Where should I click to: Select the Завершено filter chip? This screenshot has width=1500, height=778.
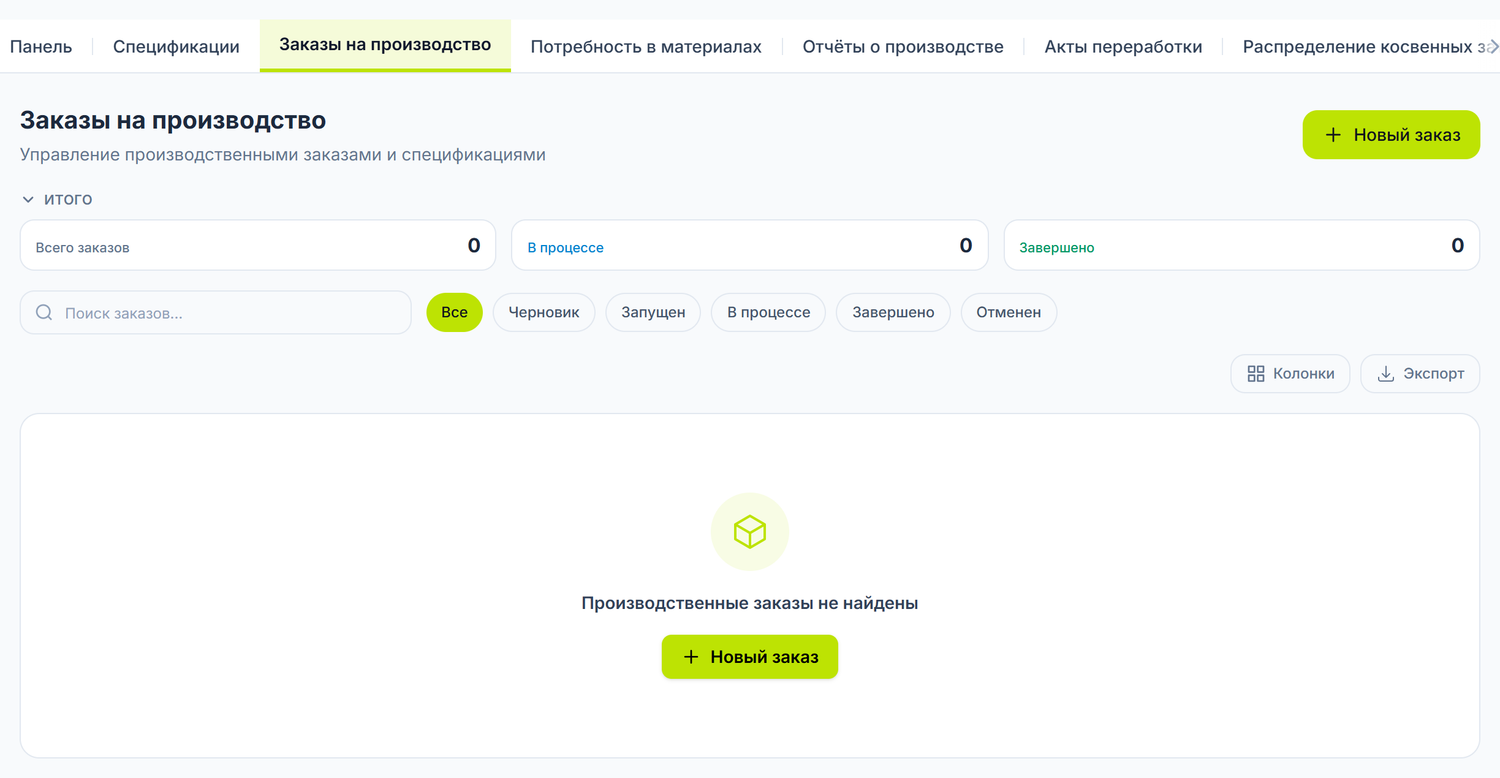(893, 313)
